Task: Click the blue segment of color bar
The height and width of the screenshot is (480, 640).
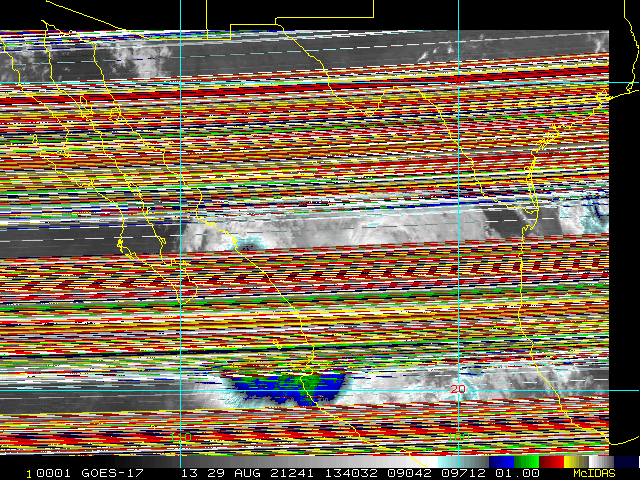Action: (502, 462)
